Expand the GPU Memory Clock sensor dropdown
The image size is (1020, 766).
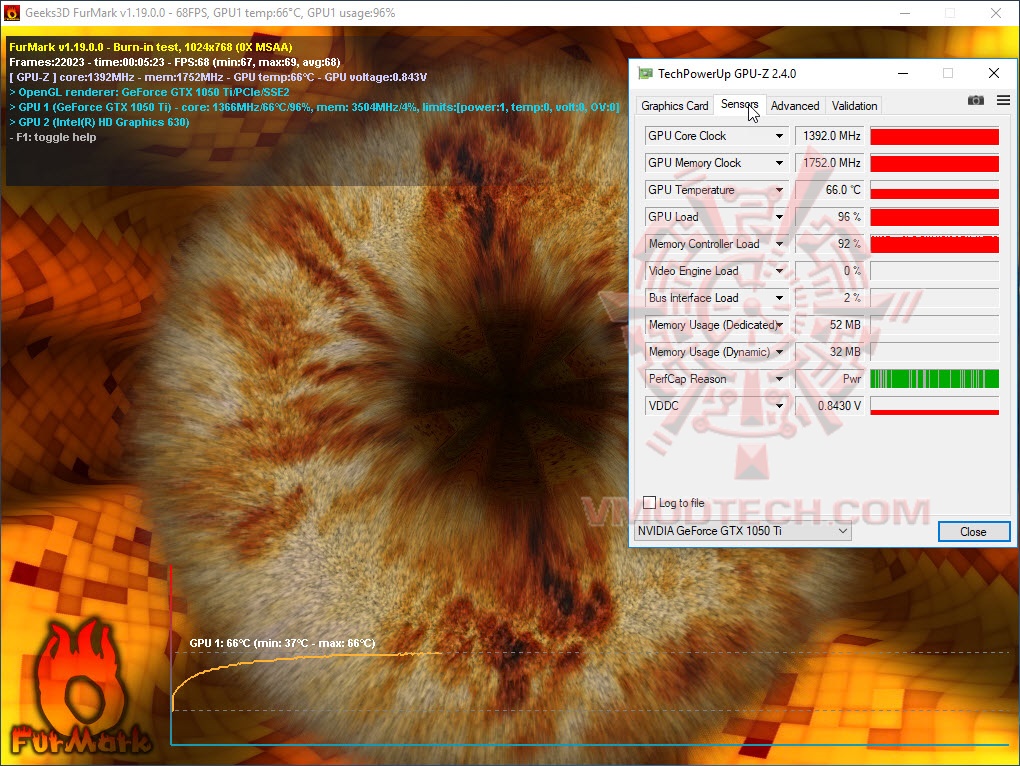(x=779, y=163)
